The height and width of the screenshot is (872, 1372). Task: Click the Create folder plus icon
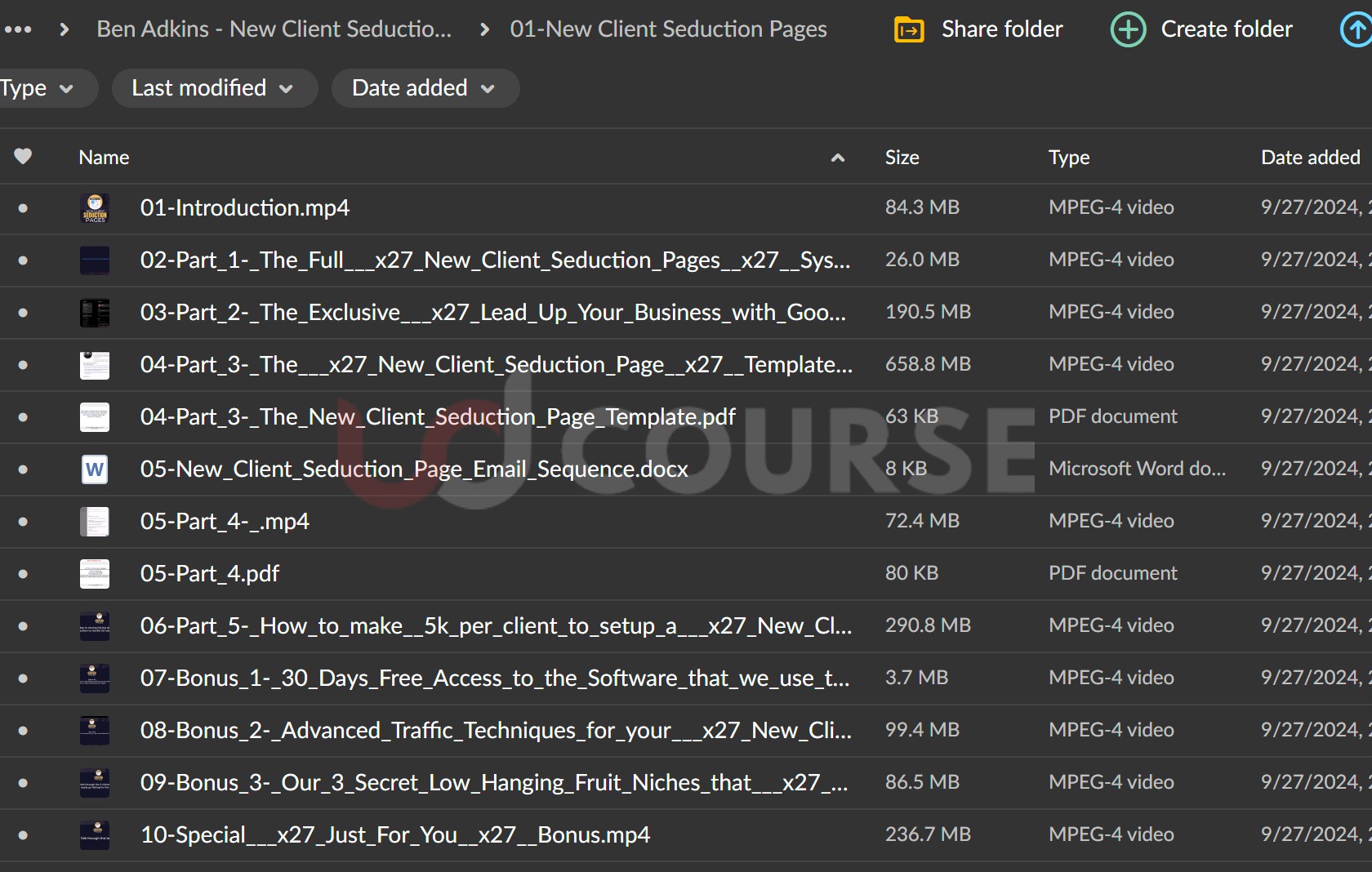click(1128, 29)
